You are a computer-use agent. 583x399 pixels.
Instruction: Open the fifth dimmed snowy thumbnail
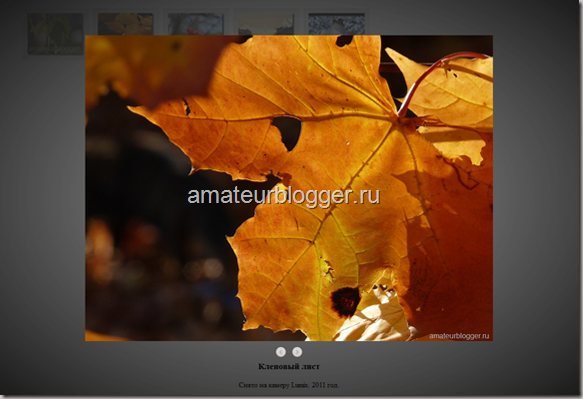[336, 24]
